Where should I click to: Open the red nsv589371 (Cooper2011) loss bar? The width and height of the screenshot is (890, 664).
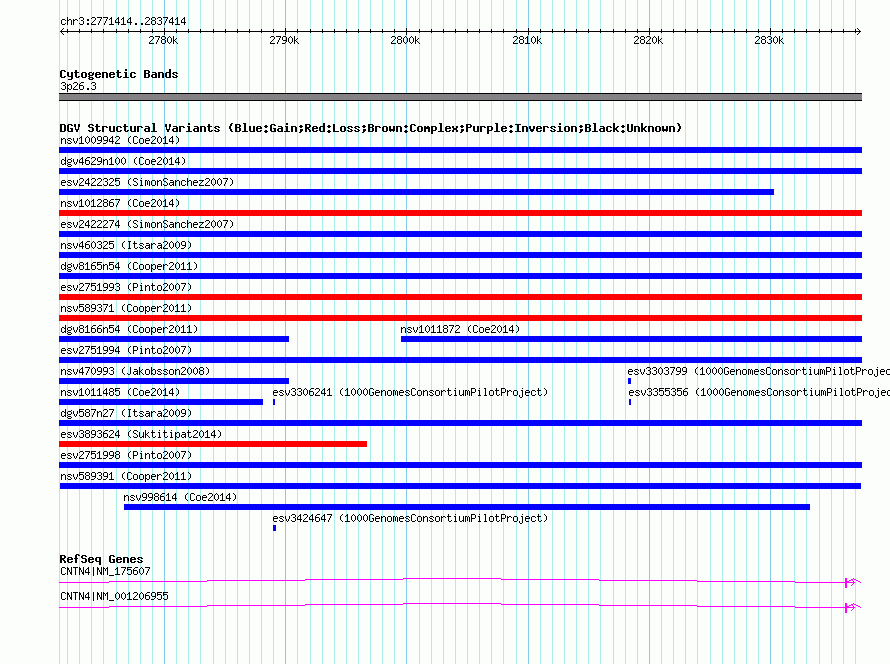(460, 318)
